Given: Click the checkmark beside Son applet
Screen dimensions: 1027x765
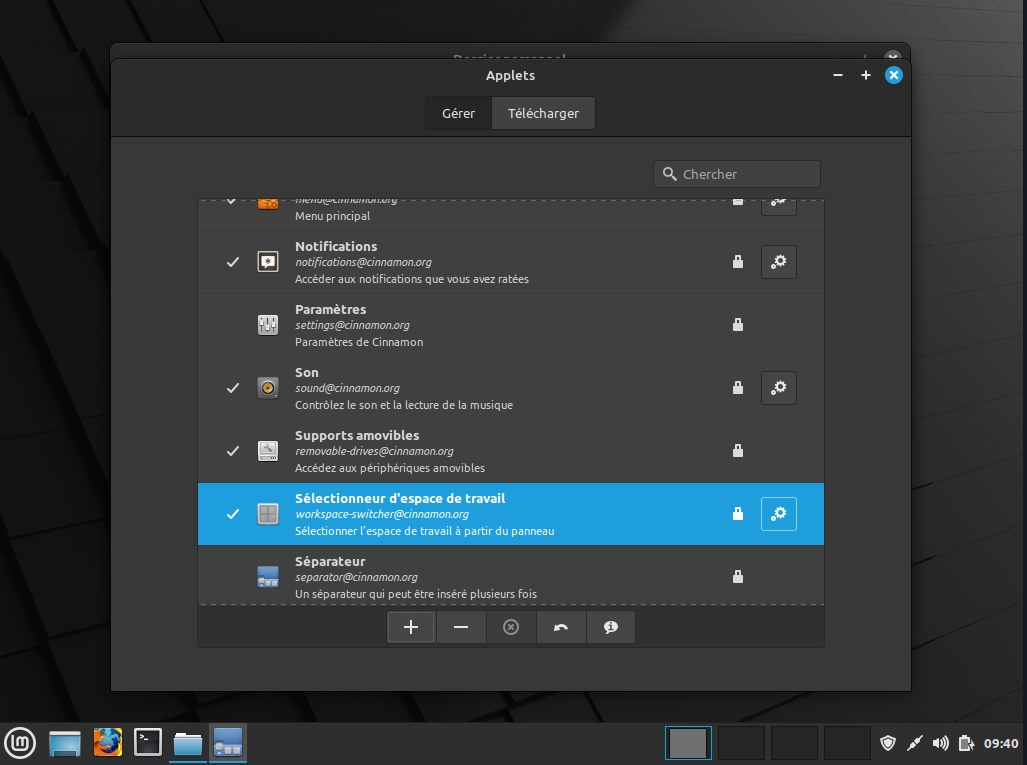Looking at the screenshot, I should (233, 388).
